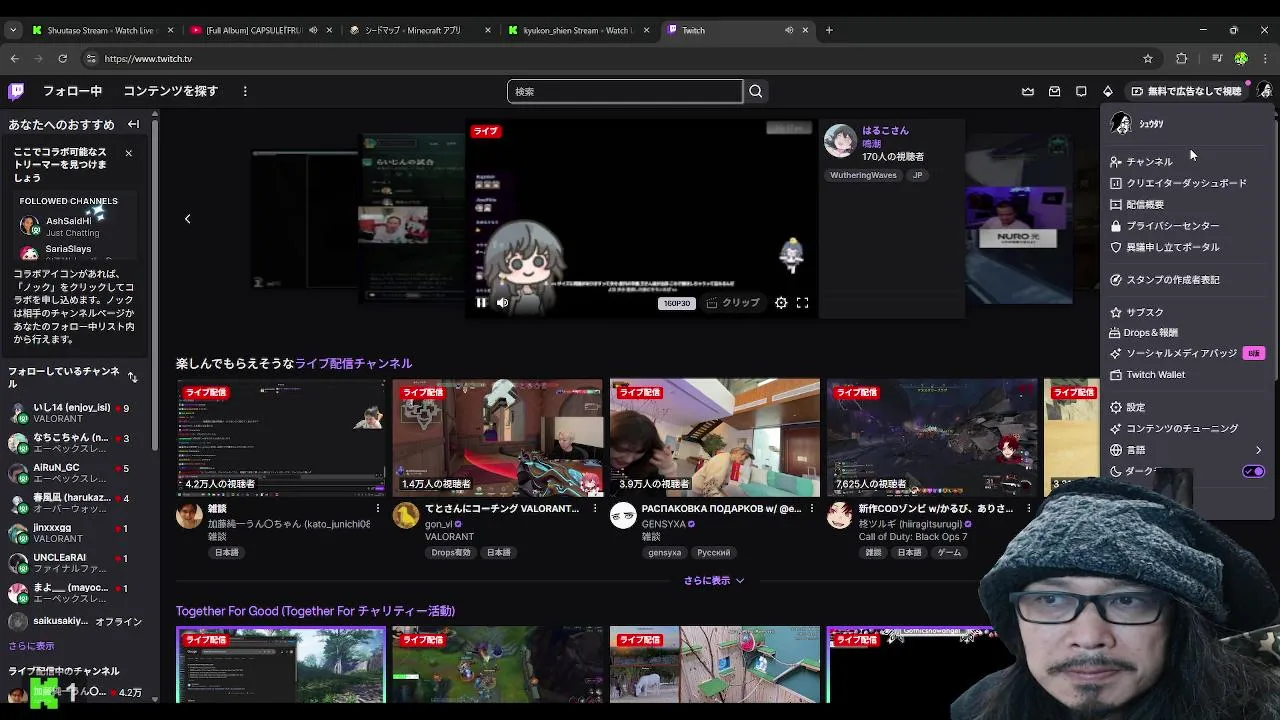The image size is (1280, 720).
Task: Open 設定 settings menu item
Action: click(1188, 407)
